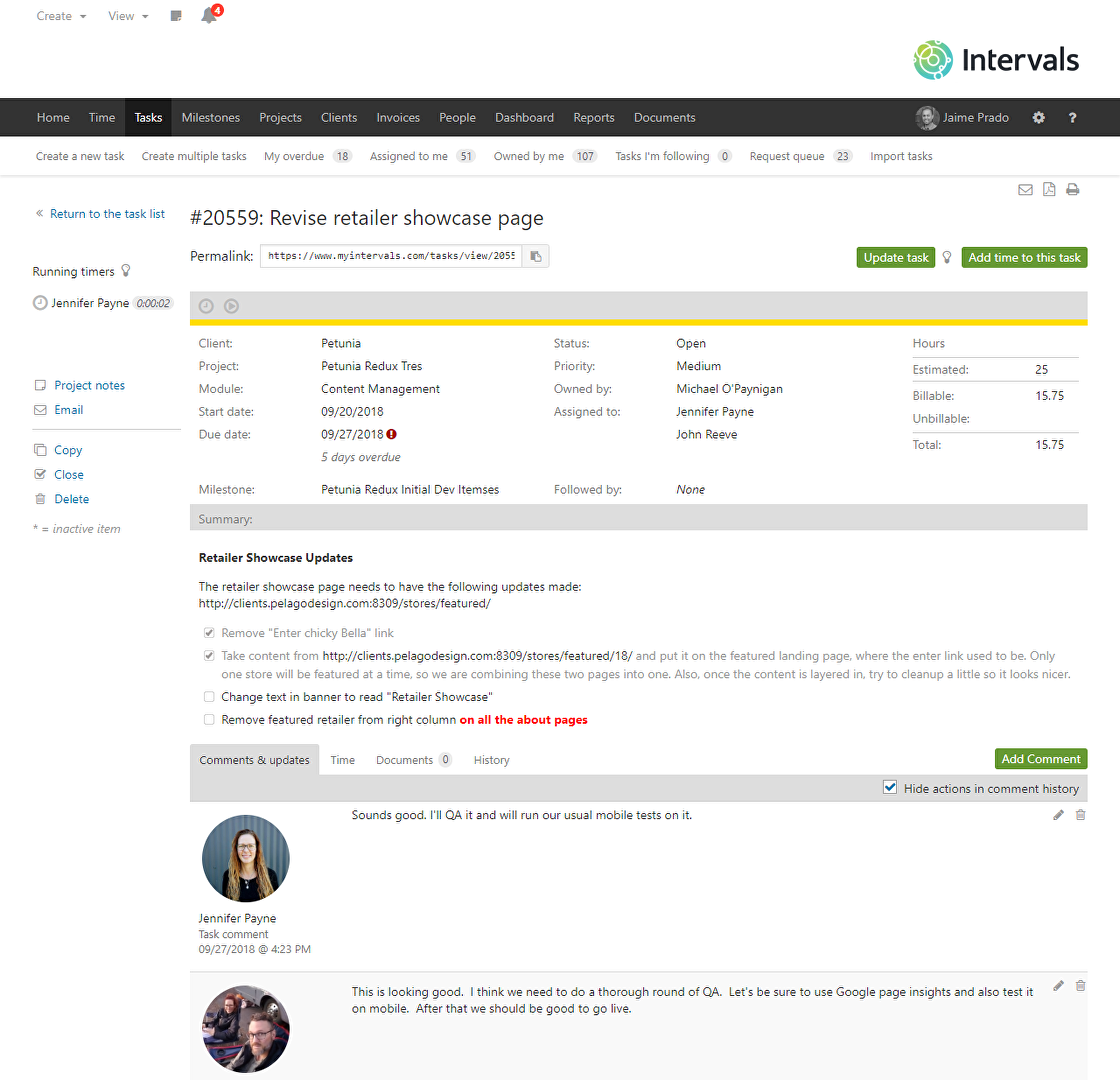Delete Jennifer Payne's comment with trash icon

tap(1081, 815)
